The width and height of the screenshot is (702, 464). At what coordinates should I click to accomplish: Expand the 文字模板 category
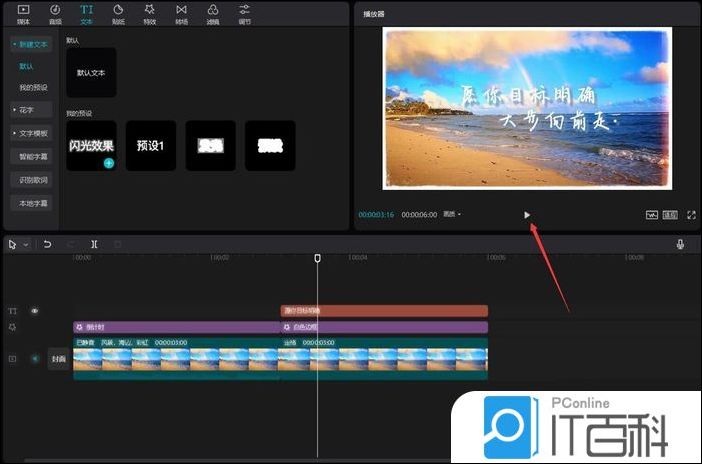pyautogui.click(x=32, y=133)
